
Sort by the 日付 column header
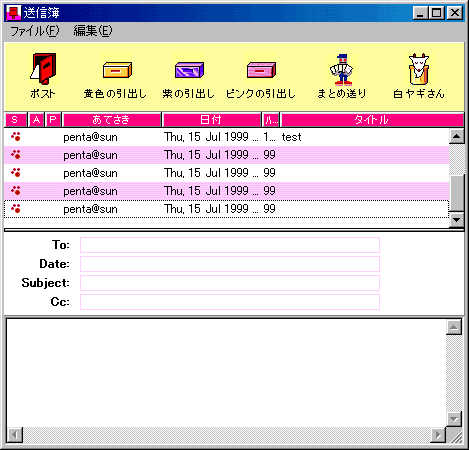pyautogui.click(x=211, y=120)
